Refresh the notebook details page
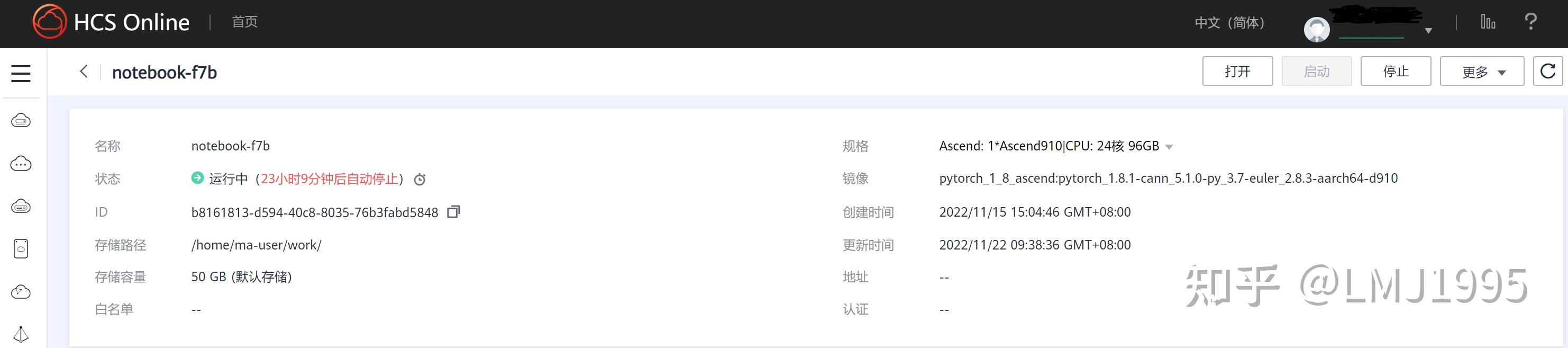Viewport: 1568px width, 348px height. (x=1548, y=70)
